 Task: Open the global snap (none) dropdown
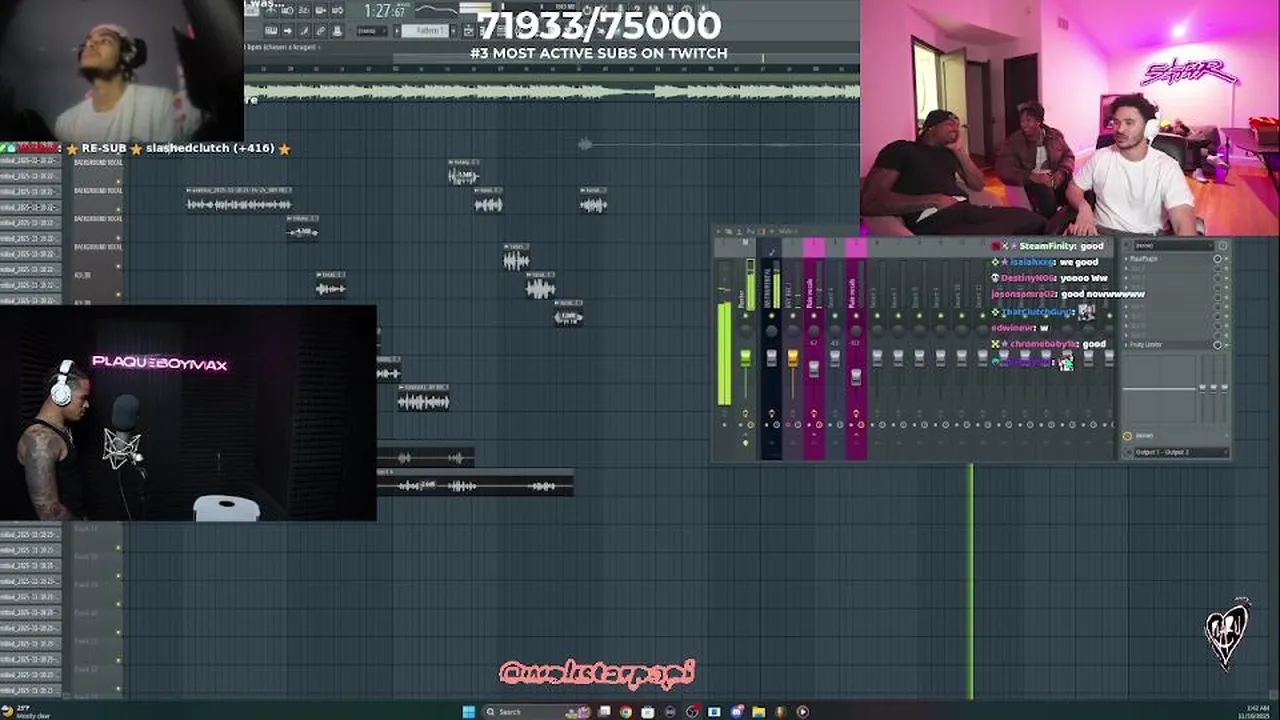372,31
